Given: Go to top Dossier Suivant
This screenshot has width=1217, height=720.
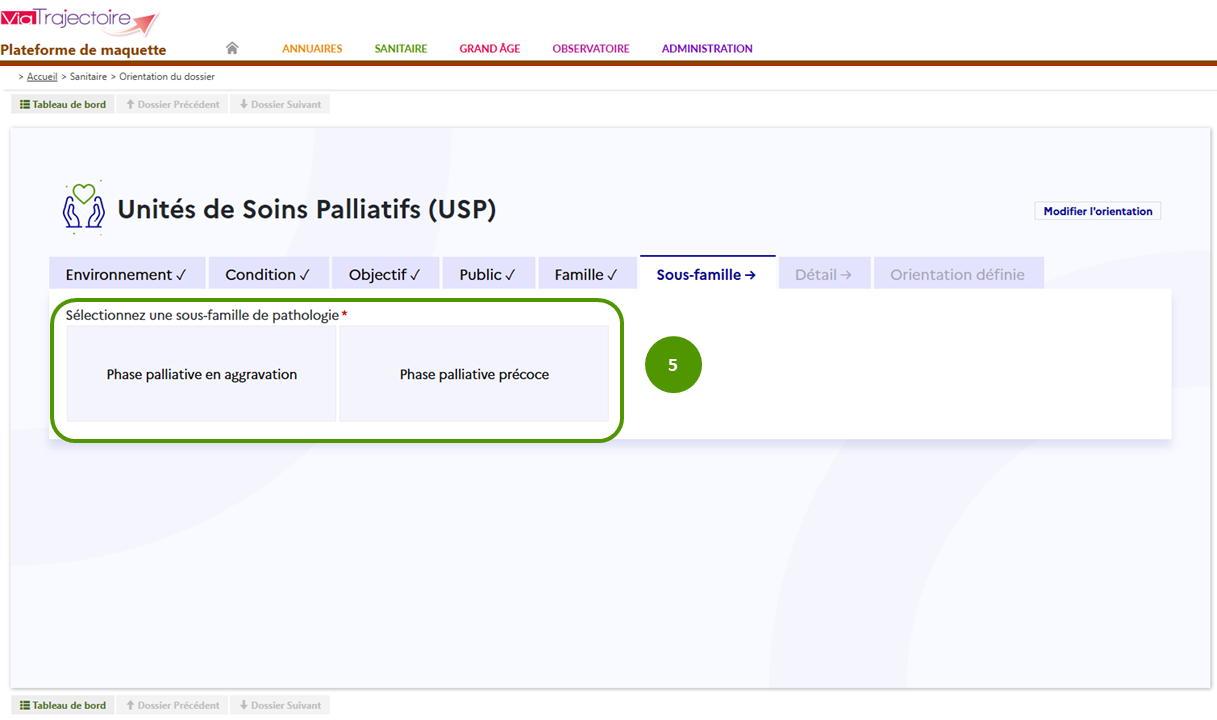Looking at the screenshot, I should click(x=280, y=104).
